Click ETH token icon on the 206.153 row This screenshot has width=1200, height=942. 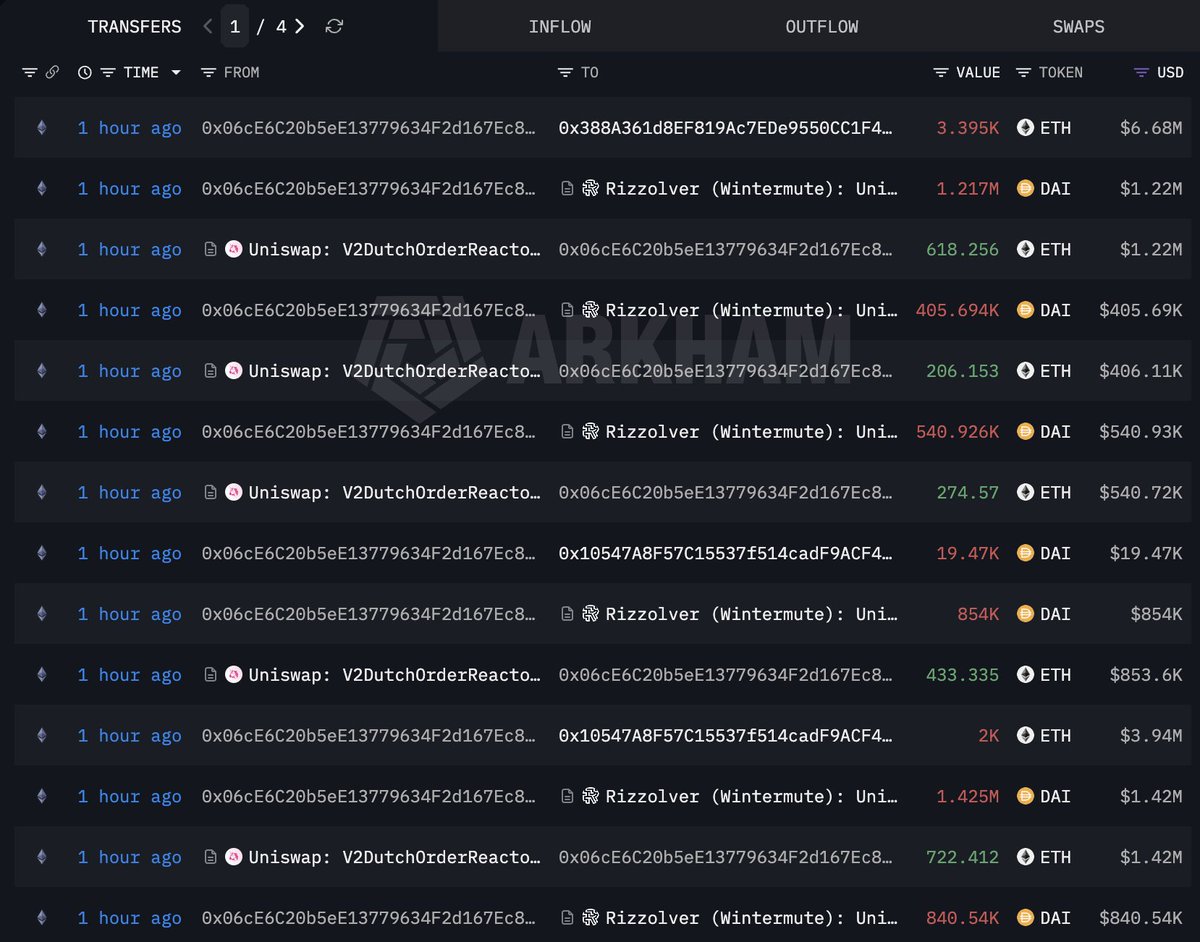(1025, 371)
